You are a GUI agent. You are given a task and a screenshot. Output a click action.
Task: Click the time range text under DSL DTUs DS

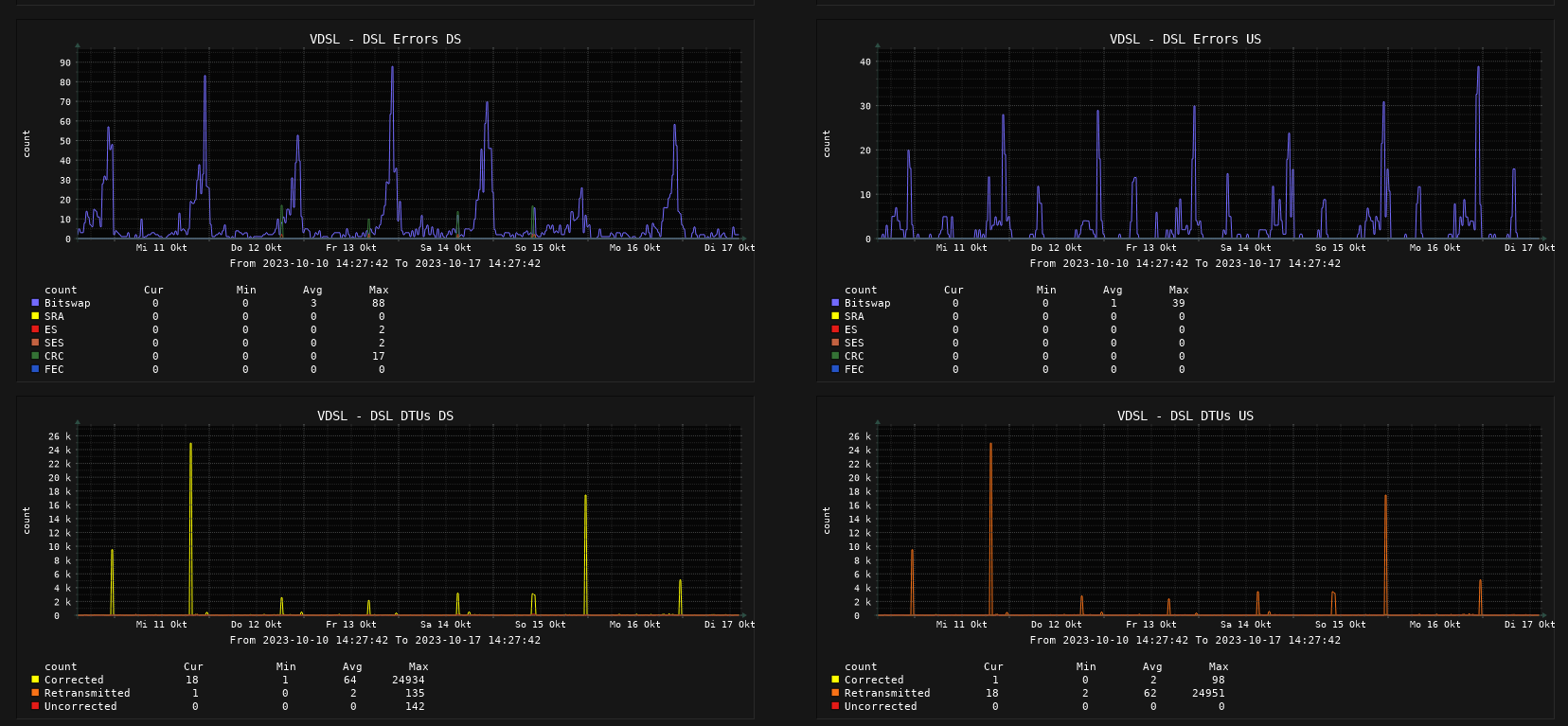click(385, 640)
